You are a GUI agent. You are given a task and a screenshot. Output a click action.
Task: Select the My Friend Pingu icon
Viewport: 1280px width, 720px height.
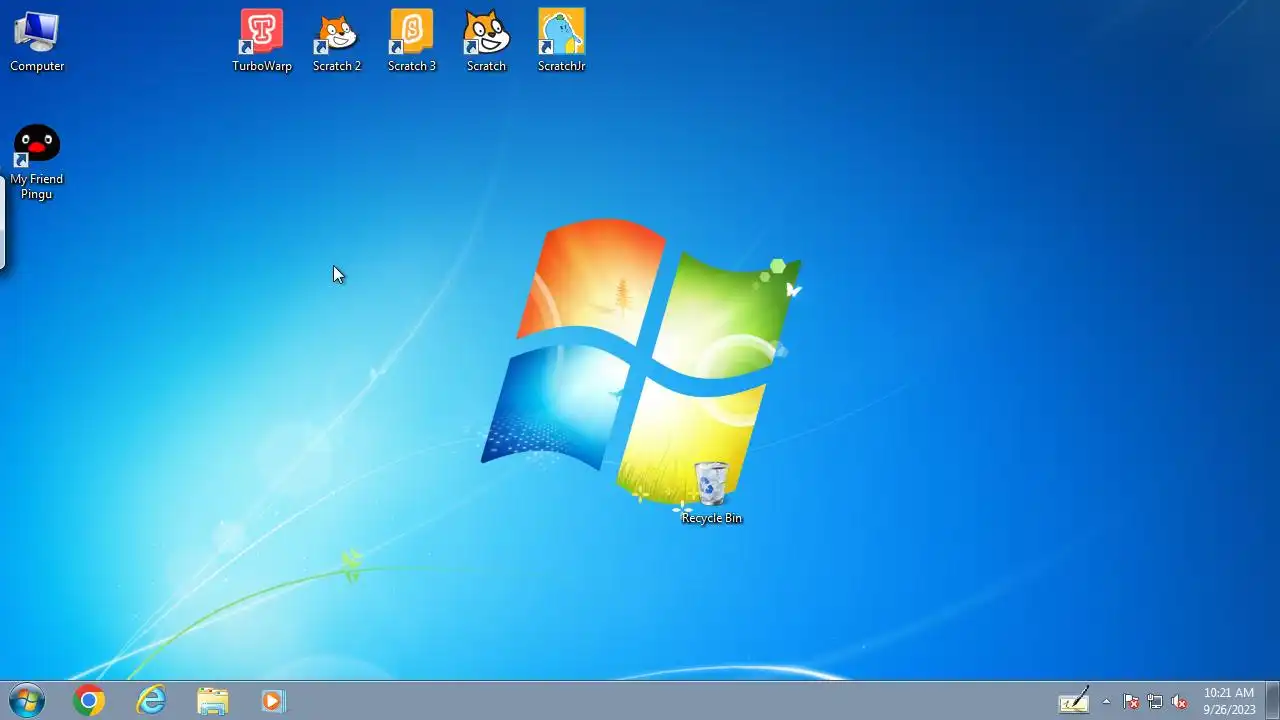[37, 145]
